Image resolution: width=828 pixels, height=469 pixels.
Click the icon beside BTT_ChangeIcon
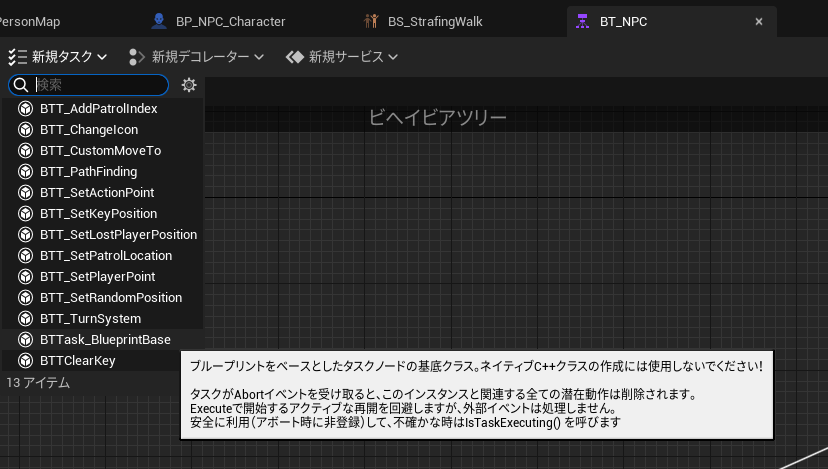point(25,129)
